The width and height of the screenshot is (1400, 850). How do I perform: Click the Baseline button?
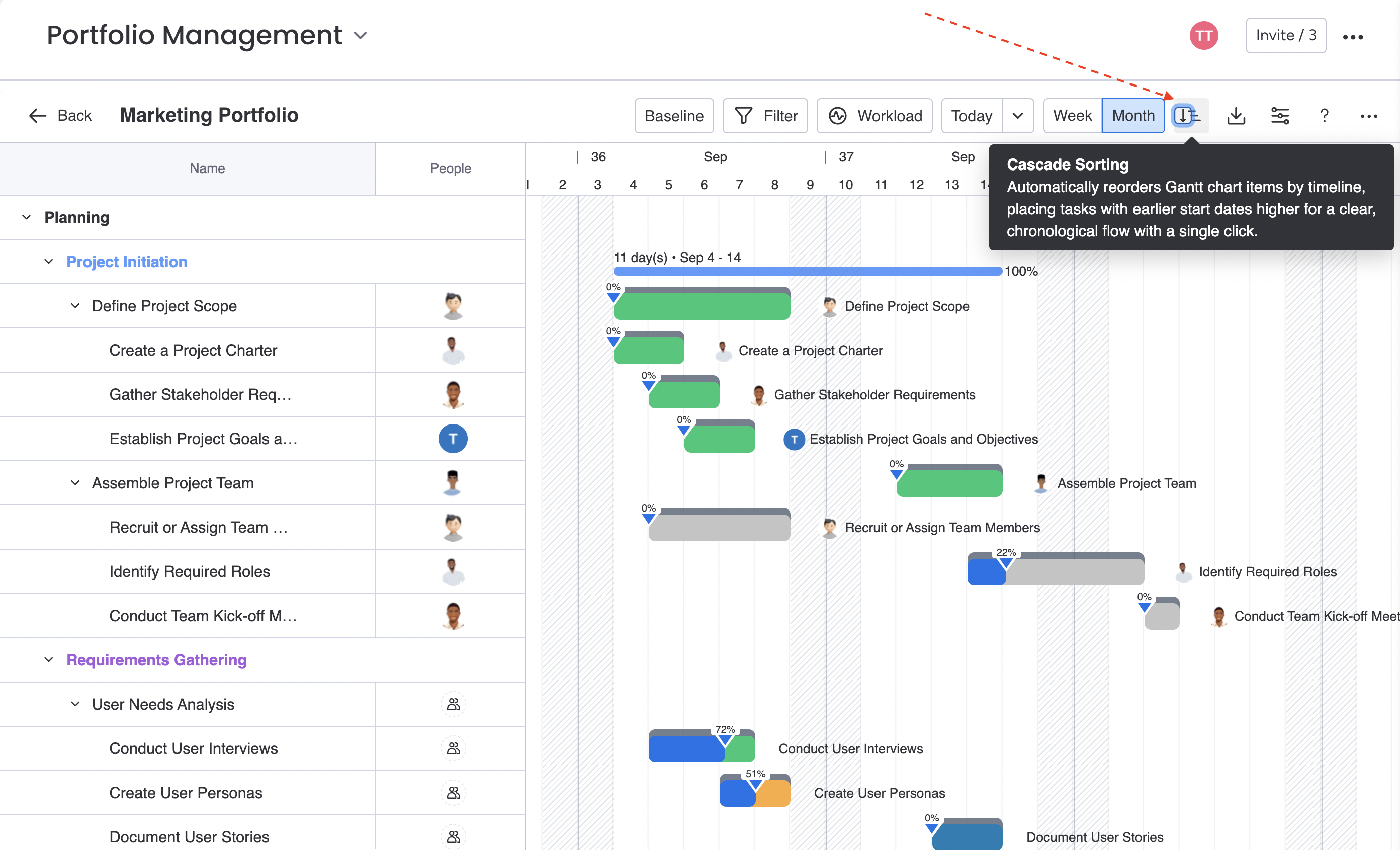coord(673,115)
